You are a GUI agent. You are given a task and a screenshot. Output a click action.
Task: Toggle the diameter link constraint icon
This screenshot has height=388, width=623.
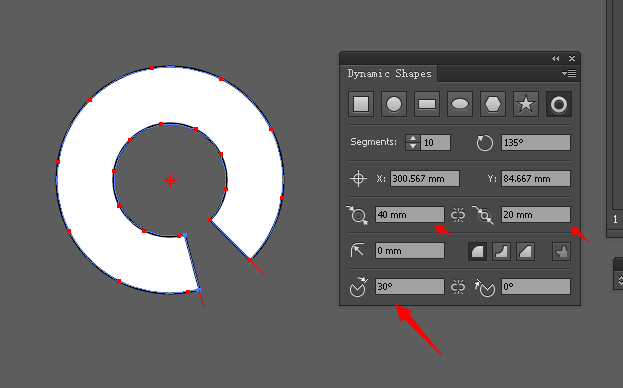coord(458,215)
